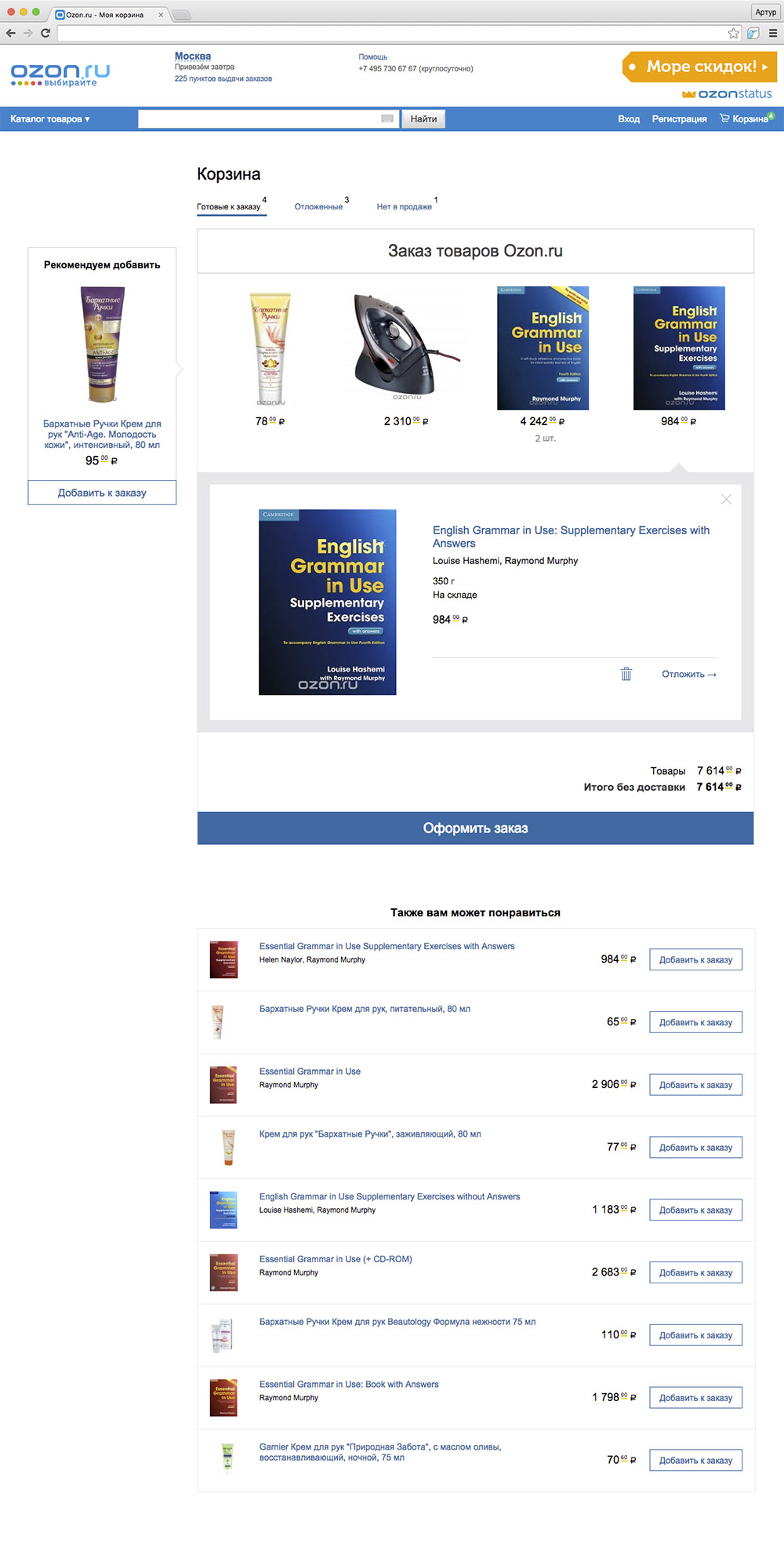Click Отложить to postpone the item
Image resolution: width=784 pixels, height=1554 pixels.
coord(689,675)
